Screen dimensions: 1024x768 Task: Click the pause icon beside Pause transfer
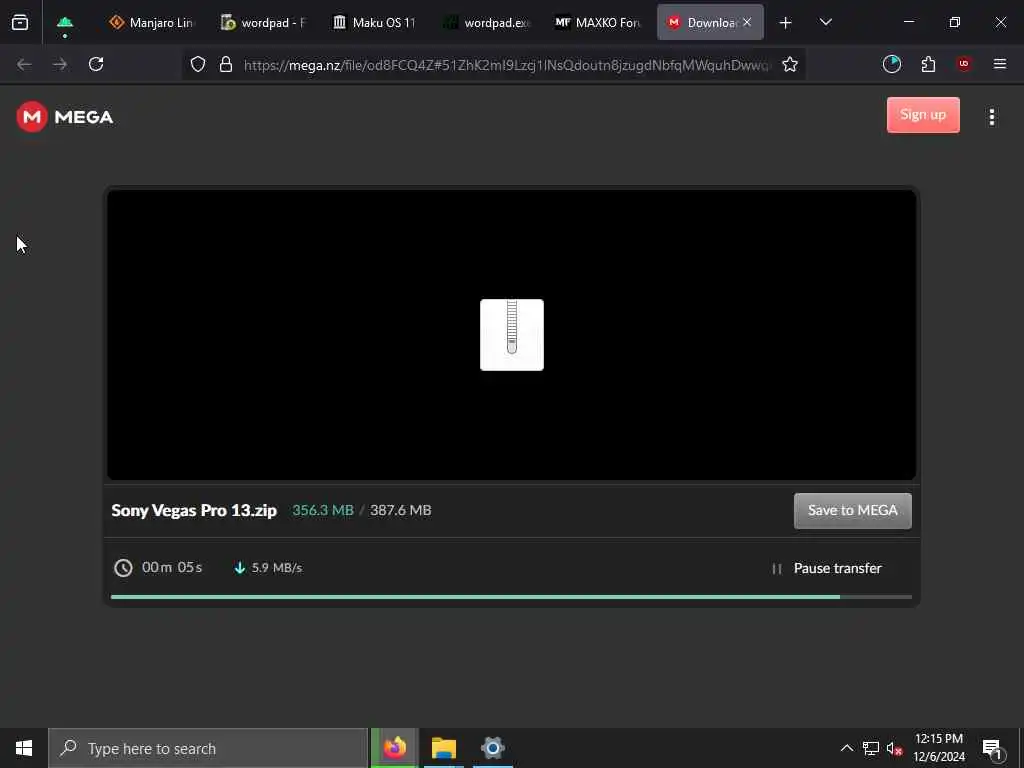click(776, 569)
